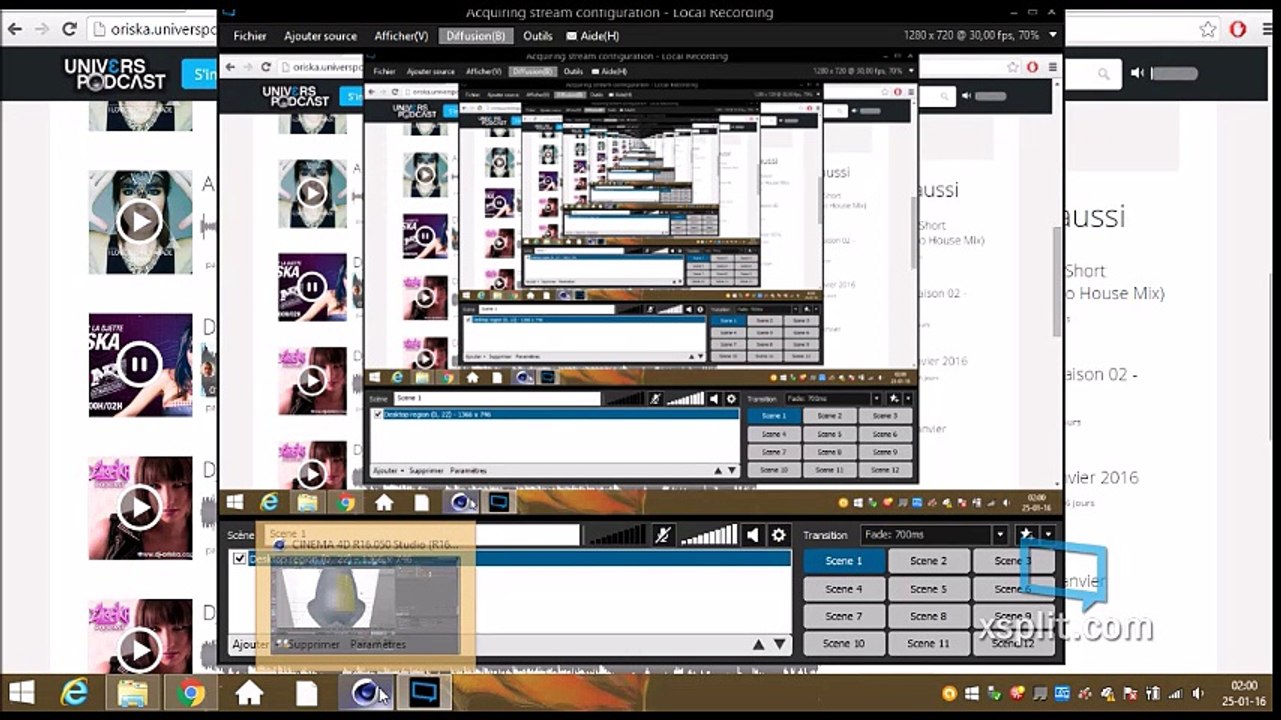
Task: Pause the playing SKA podcast episode
Action: coord(139,366)
